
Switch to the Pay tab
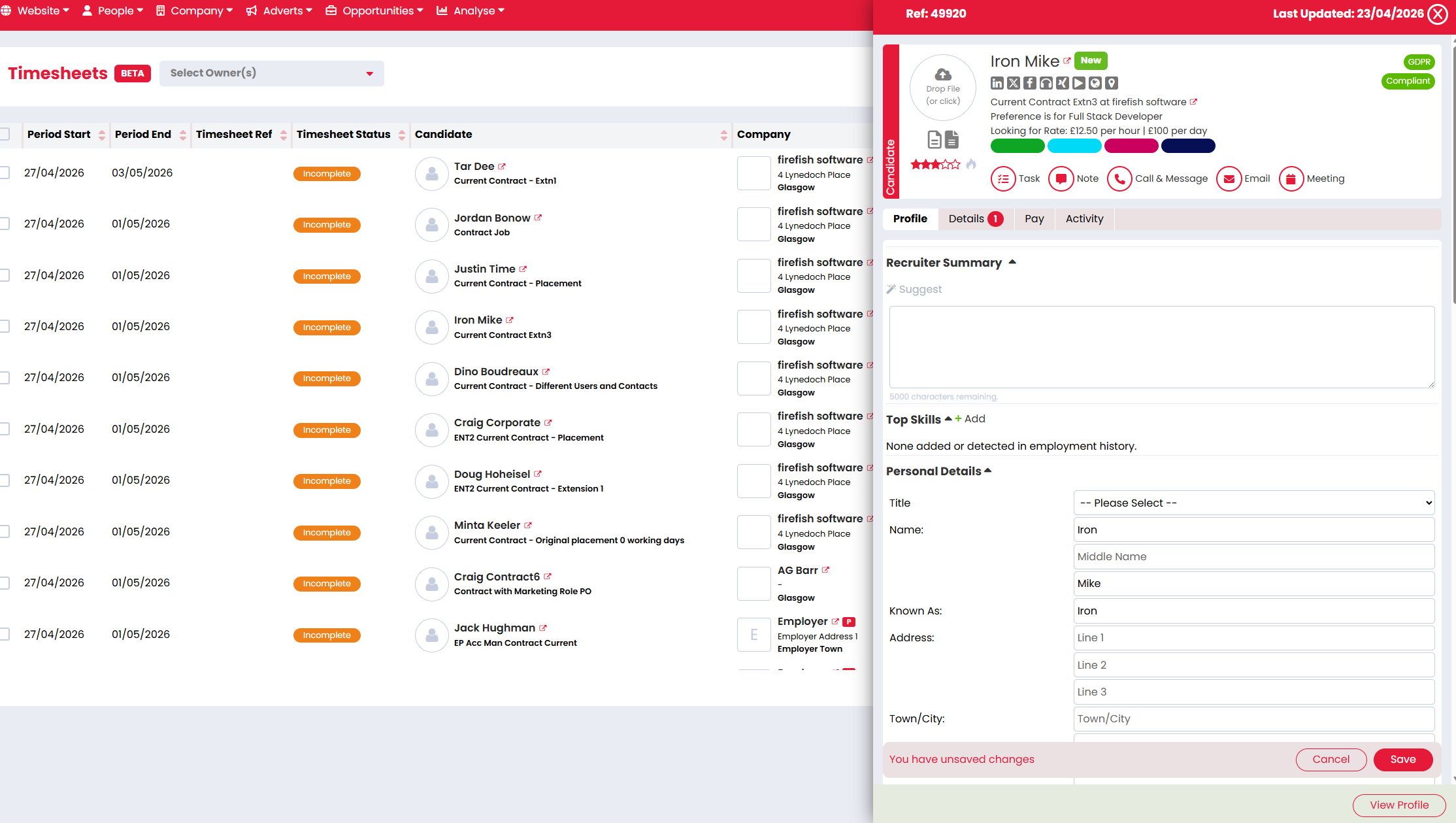tap(1034, 218)
